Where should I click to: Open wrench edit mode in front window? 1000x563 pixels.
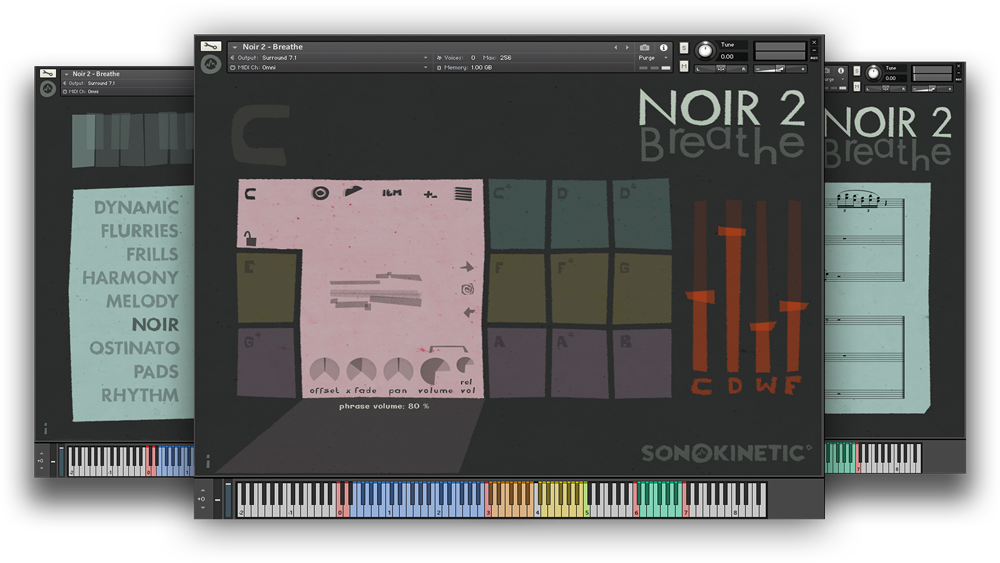point(210,46)
